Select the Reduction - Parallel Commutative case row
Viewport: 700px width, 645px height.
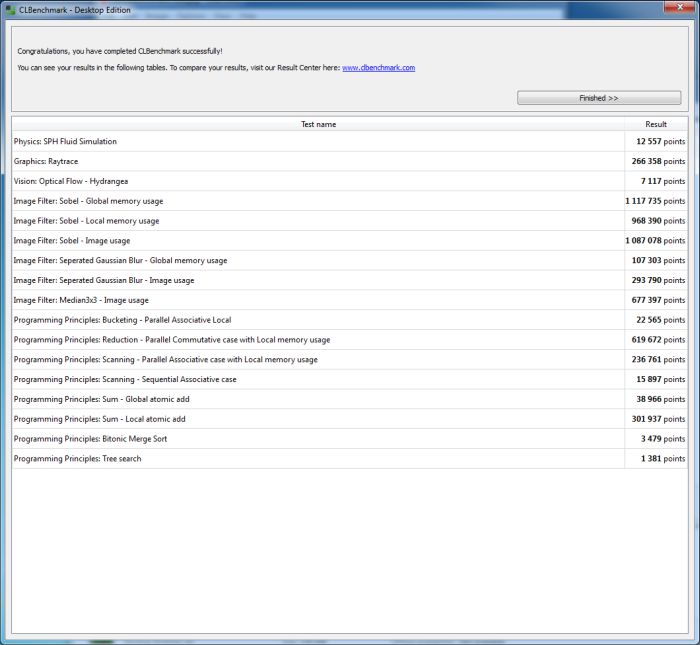[x=350, y=340]
